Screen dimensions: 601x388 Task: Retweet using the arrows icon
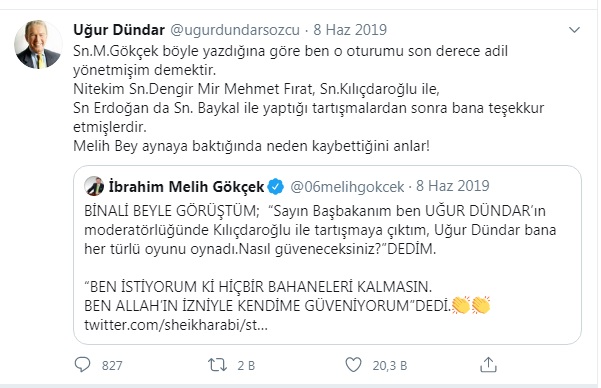coord(217,365)
